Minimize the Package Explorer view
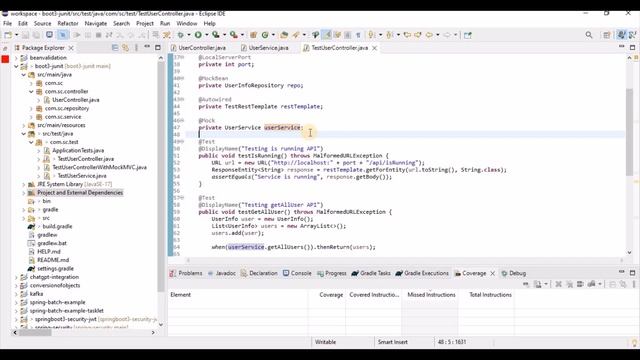 pos(147,47)
